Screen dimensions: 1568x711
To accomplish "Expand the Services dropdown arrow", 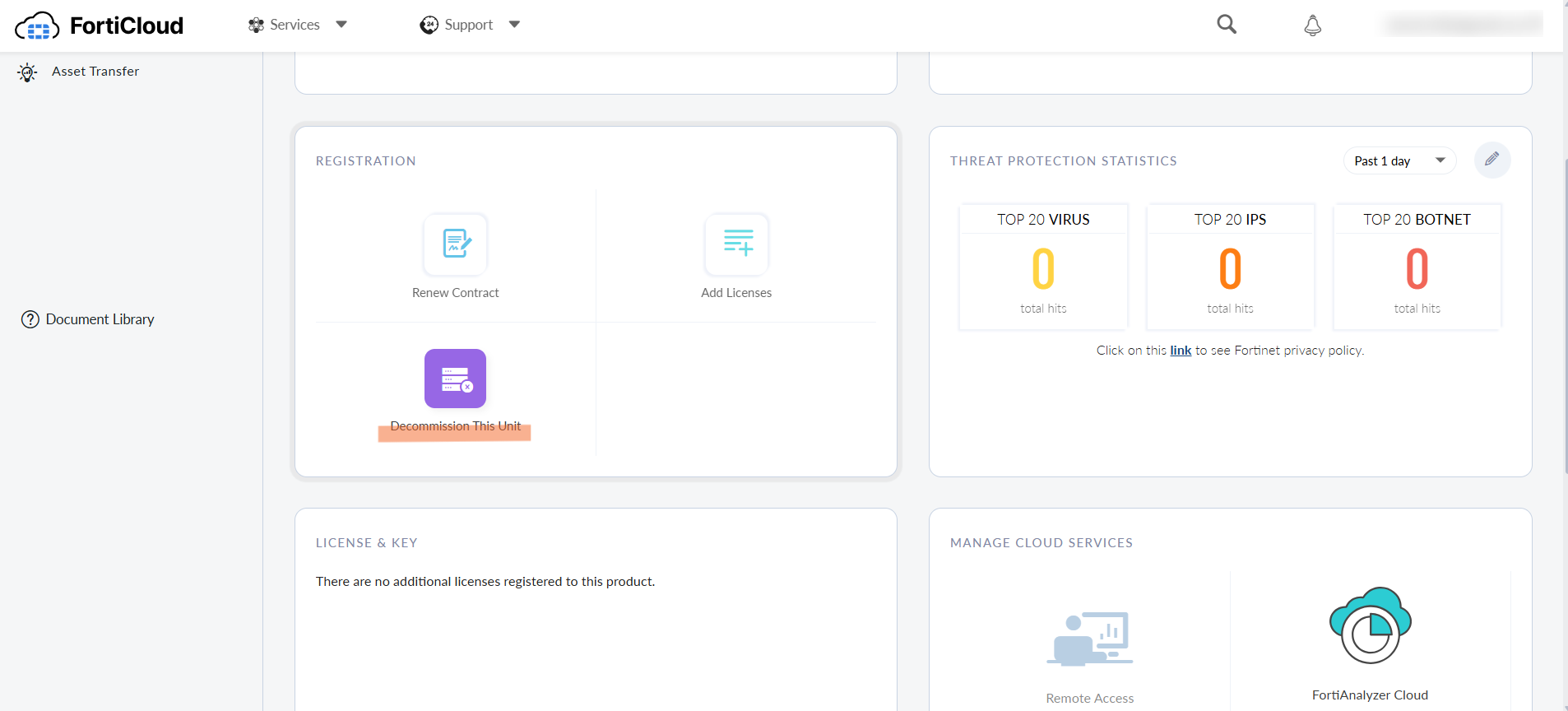I will click(x=341, y=25).
